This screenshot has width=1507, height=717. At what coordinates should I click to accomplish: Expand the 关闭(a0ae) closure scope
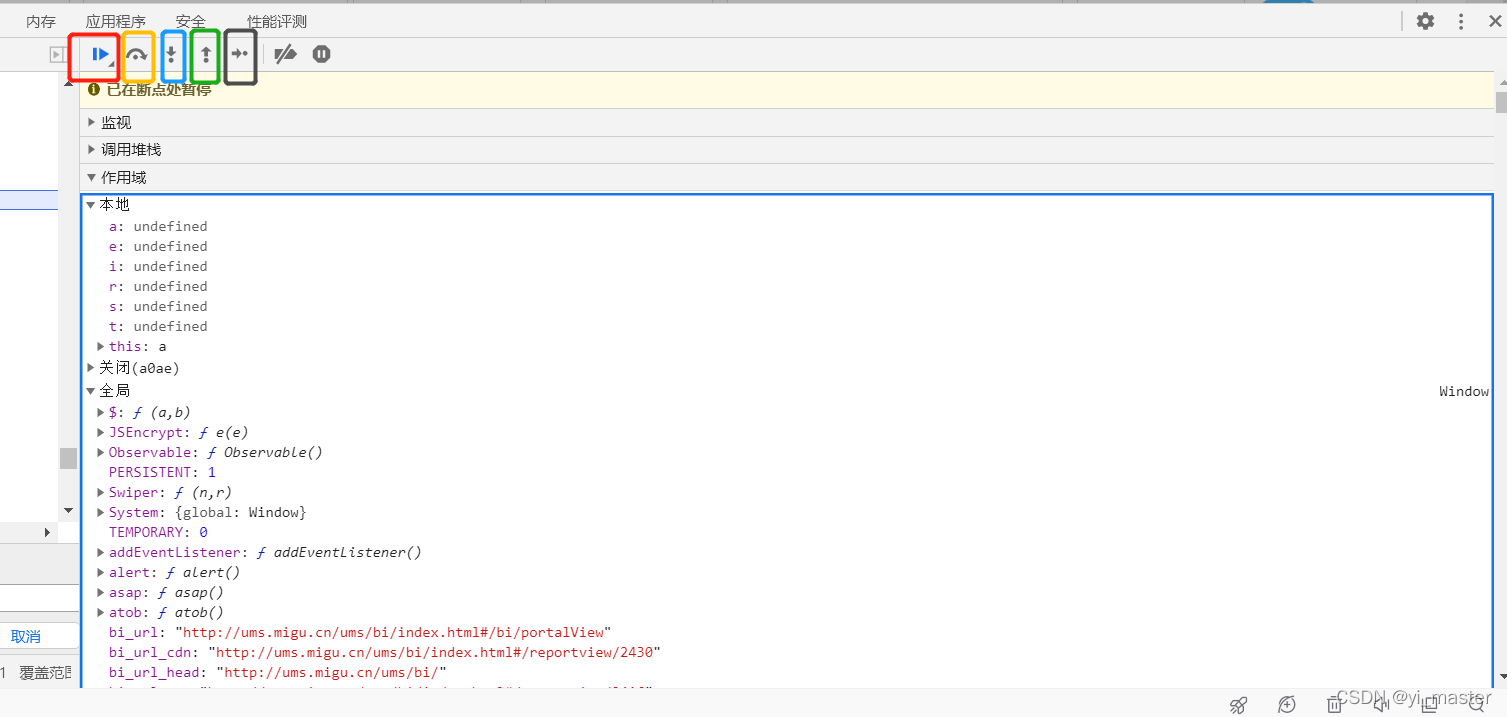point(91,368)
